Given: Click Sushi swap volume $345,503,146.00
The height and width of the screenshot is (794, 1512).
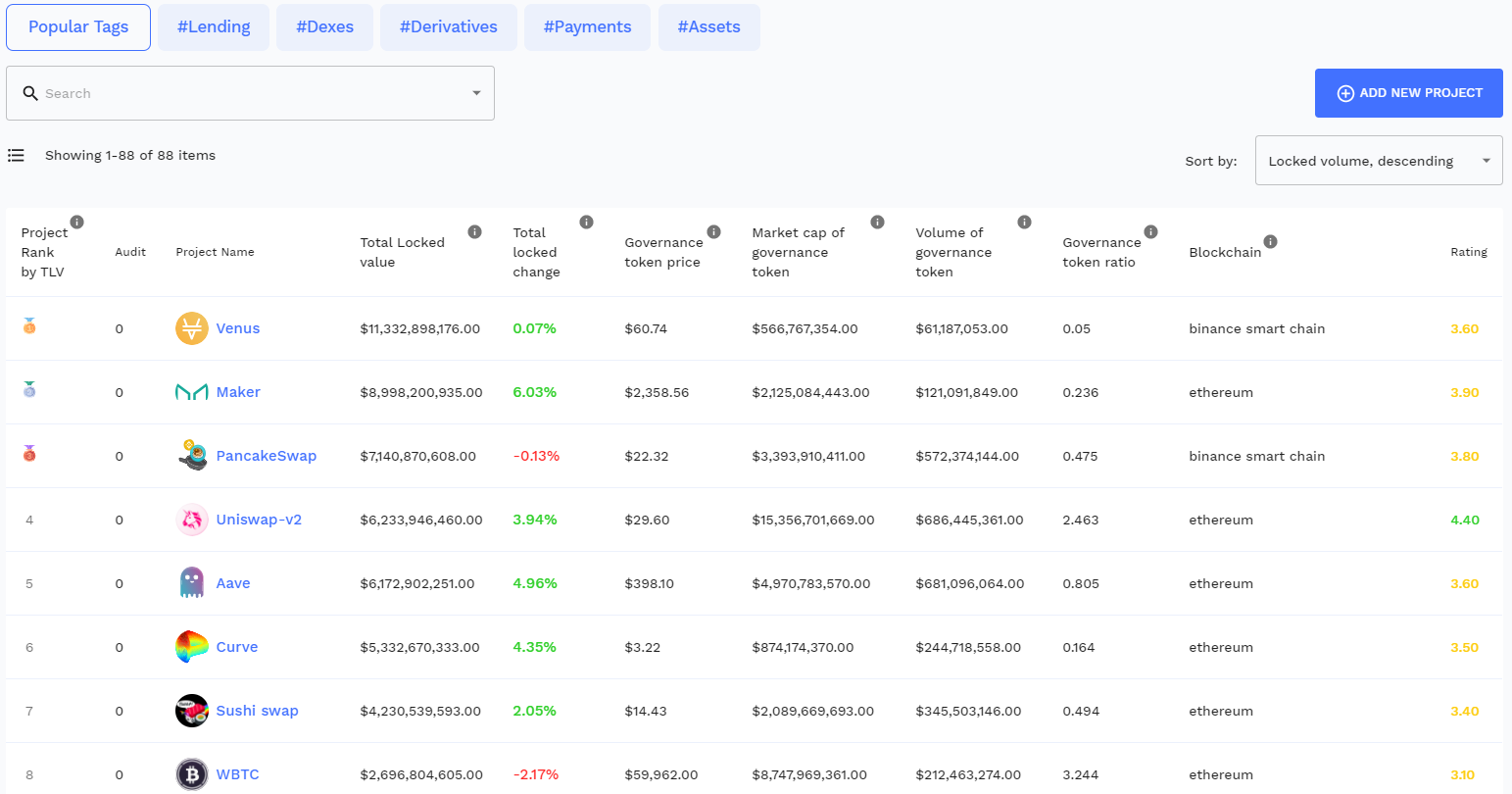Looking at the screenshot, I should point(968,711).
